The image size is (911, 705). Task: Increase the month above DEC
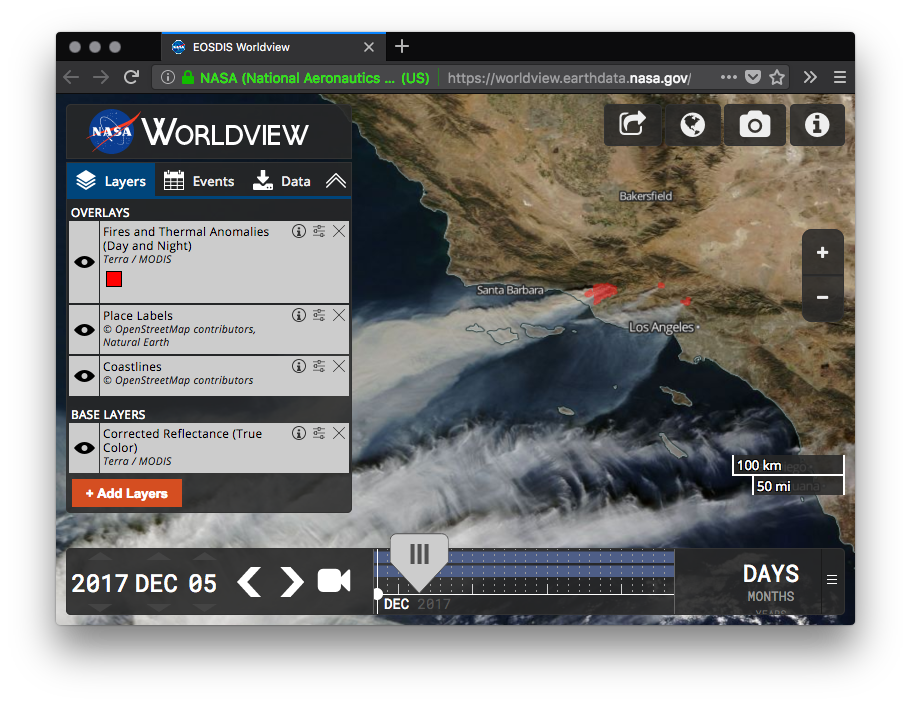point(156,557)
